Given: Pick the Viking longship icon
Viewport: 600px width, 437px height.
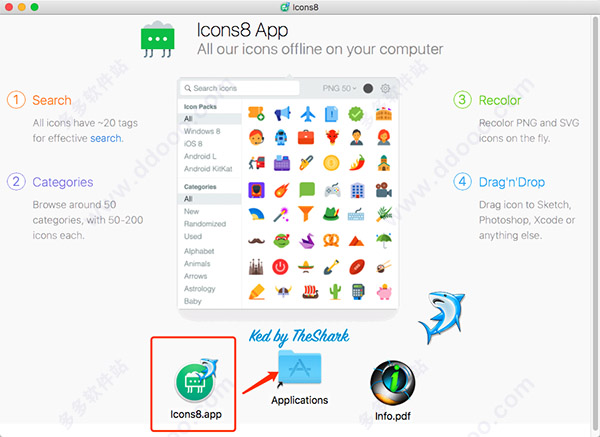Looking at the screenshot, I should click(310, 292).
